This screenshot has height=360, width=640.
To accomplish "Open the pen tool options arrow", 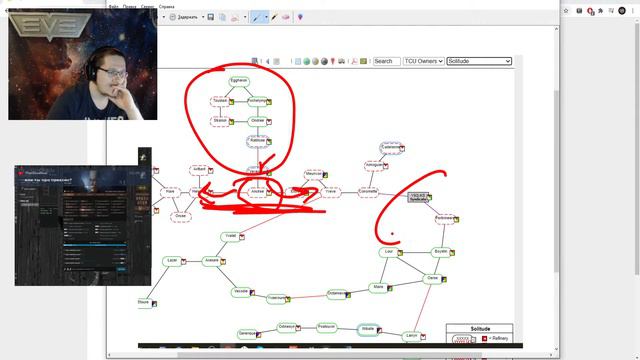I will 266,17.
